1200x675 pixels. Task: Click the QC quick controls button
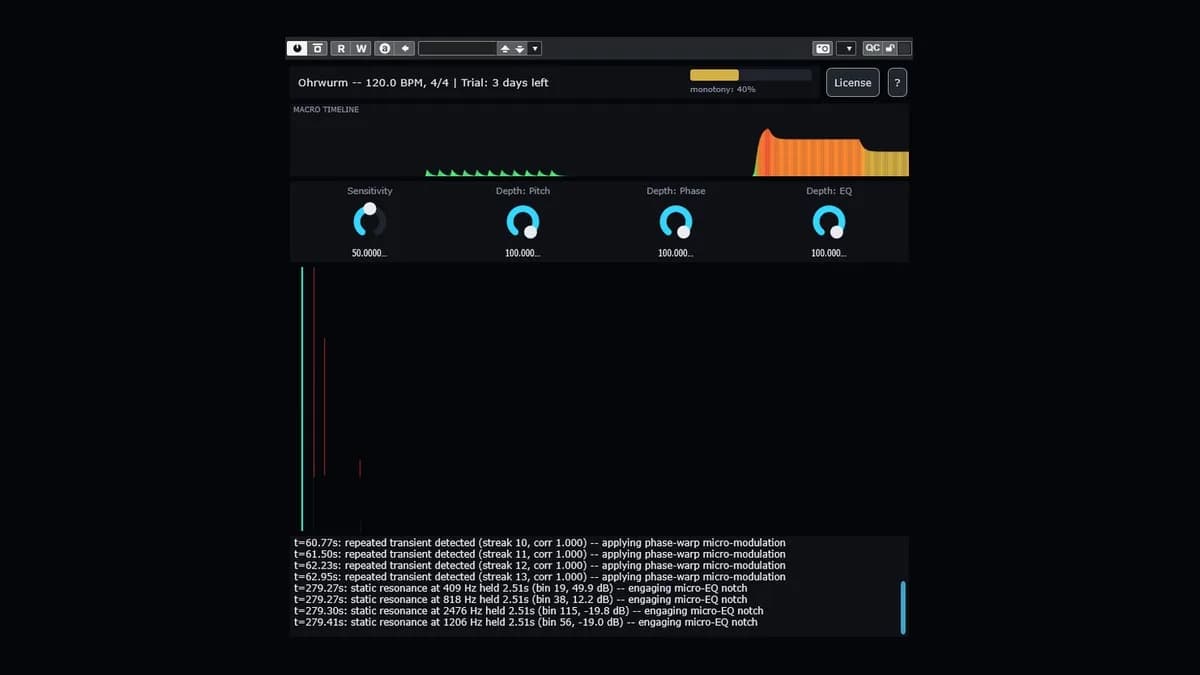point(872,48)
